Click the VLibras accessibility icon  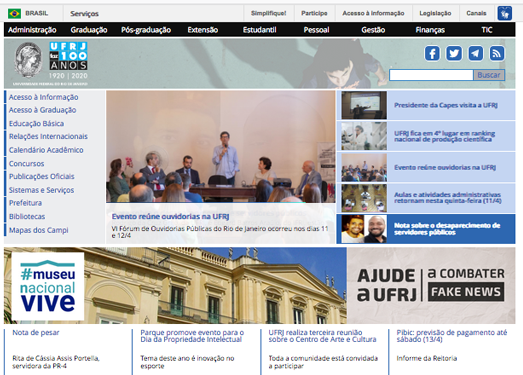(x=505, y=13)
